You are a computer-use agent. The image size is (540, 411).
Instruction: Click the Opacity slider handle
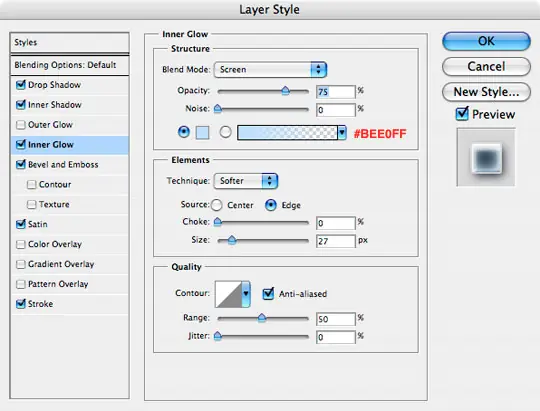tap(285, 91)
